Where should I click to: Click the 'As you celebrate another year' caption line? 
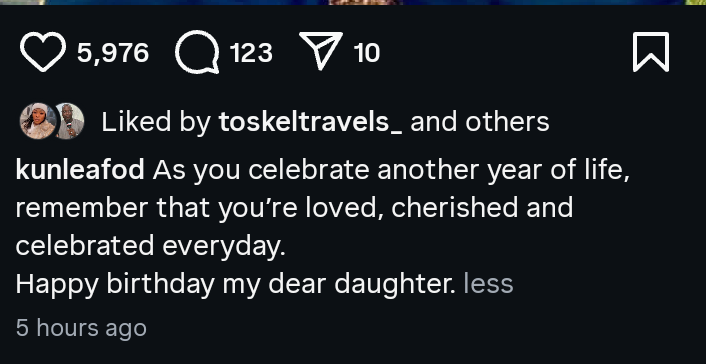391,171
